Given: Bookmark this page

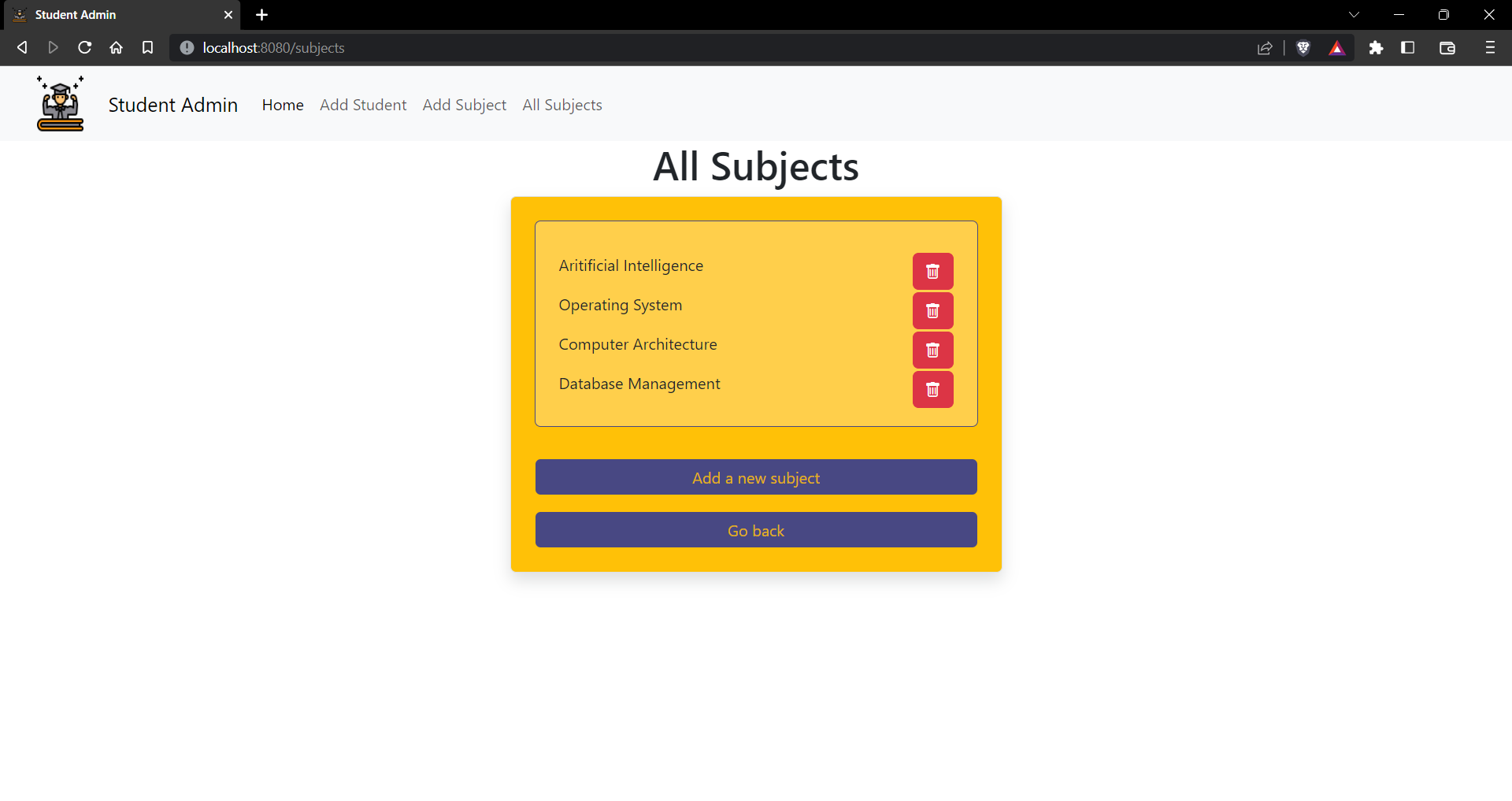Looking at the screenshot, I should coord(147,48).
